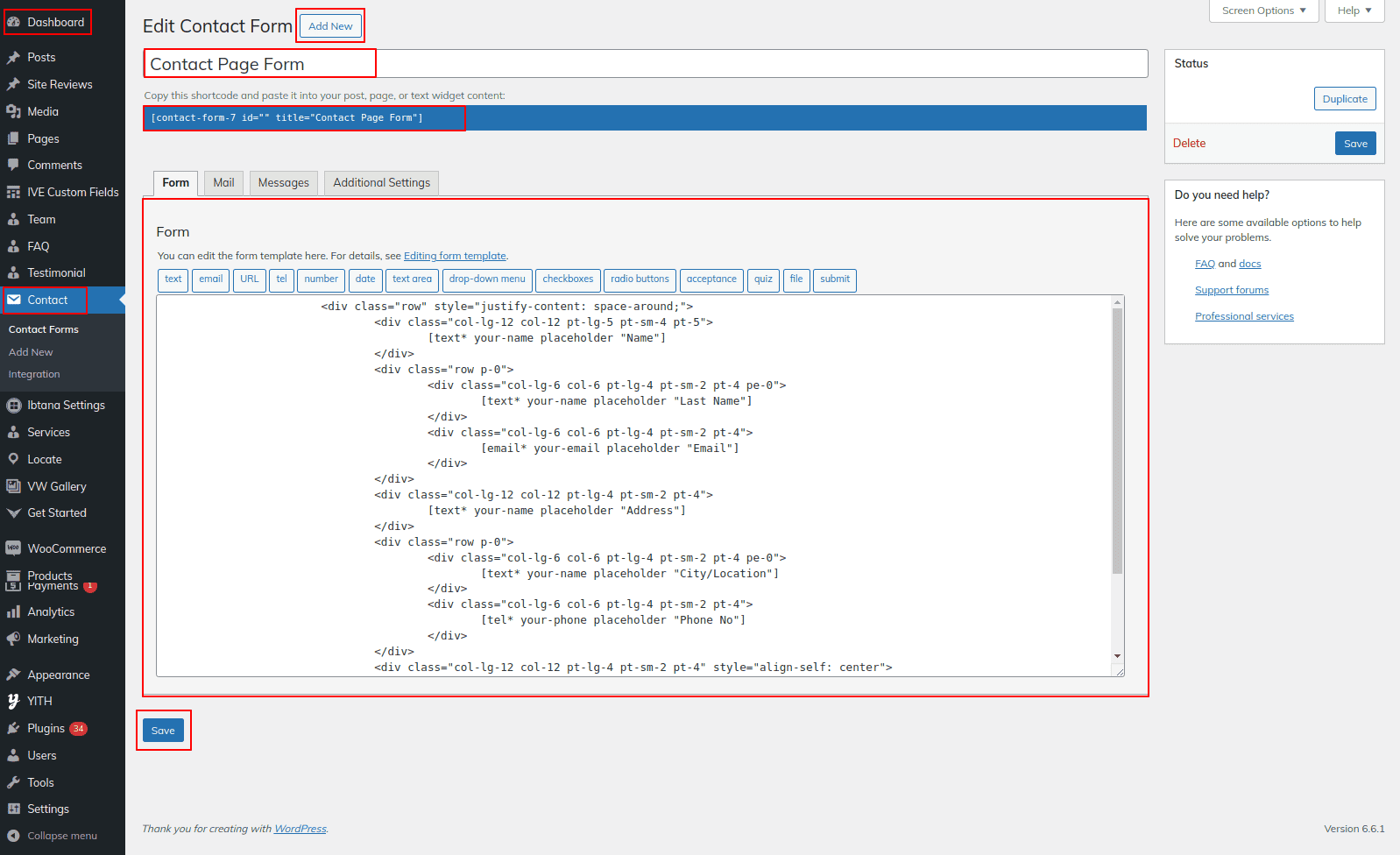Click the Duplicate button in Status box

click(x=1344, y=99)
